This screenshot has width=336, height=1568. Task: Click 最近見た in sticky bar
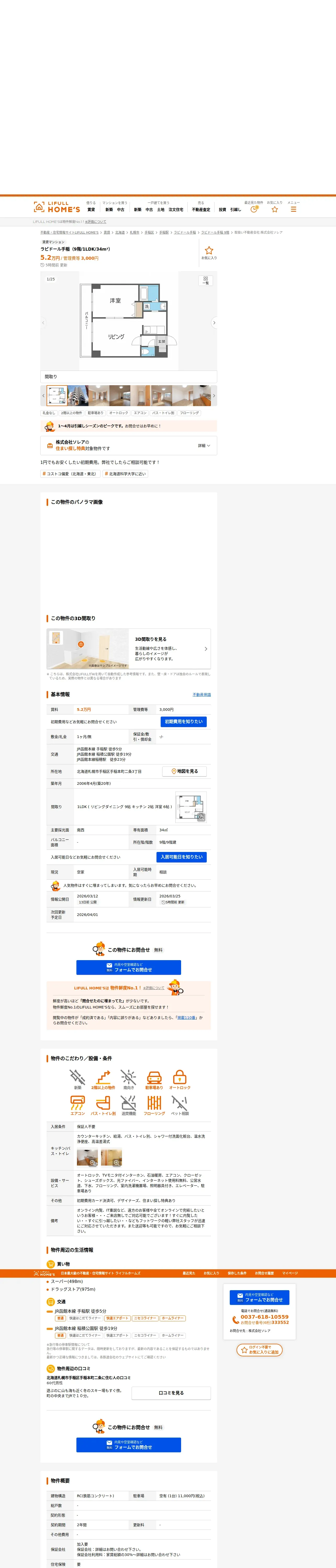pos(189,1273)
